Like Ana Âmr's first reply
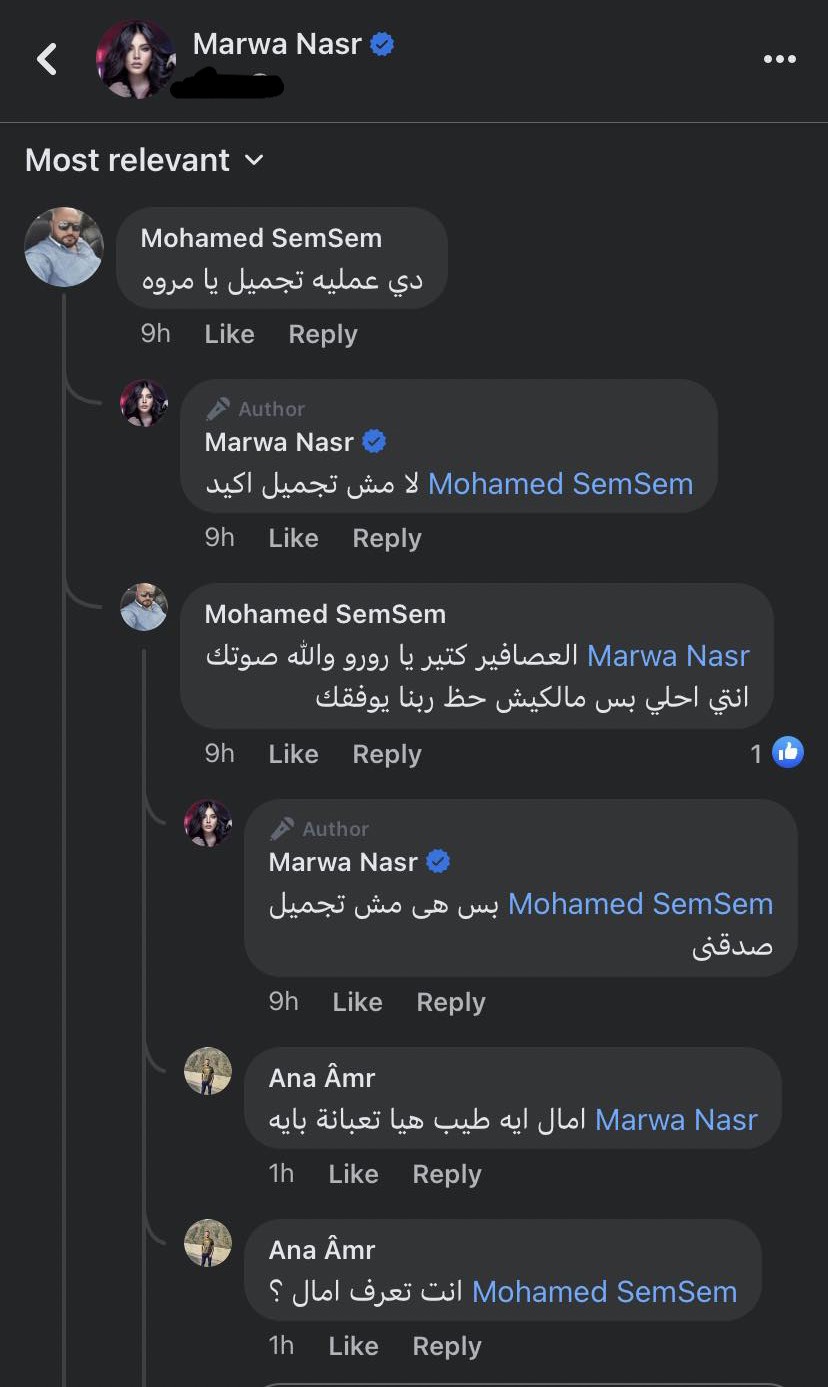 pos(353,1174)
